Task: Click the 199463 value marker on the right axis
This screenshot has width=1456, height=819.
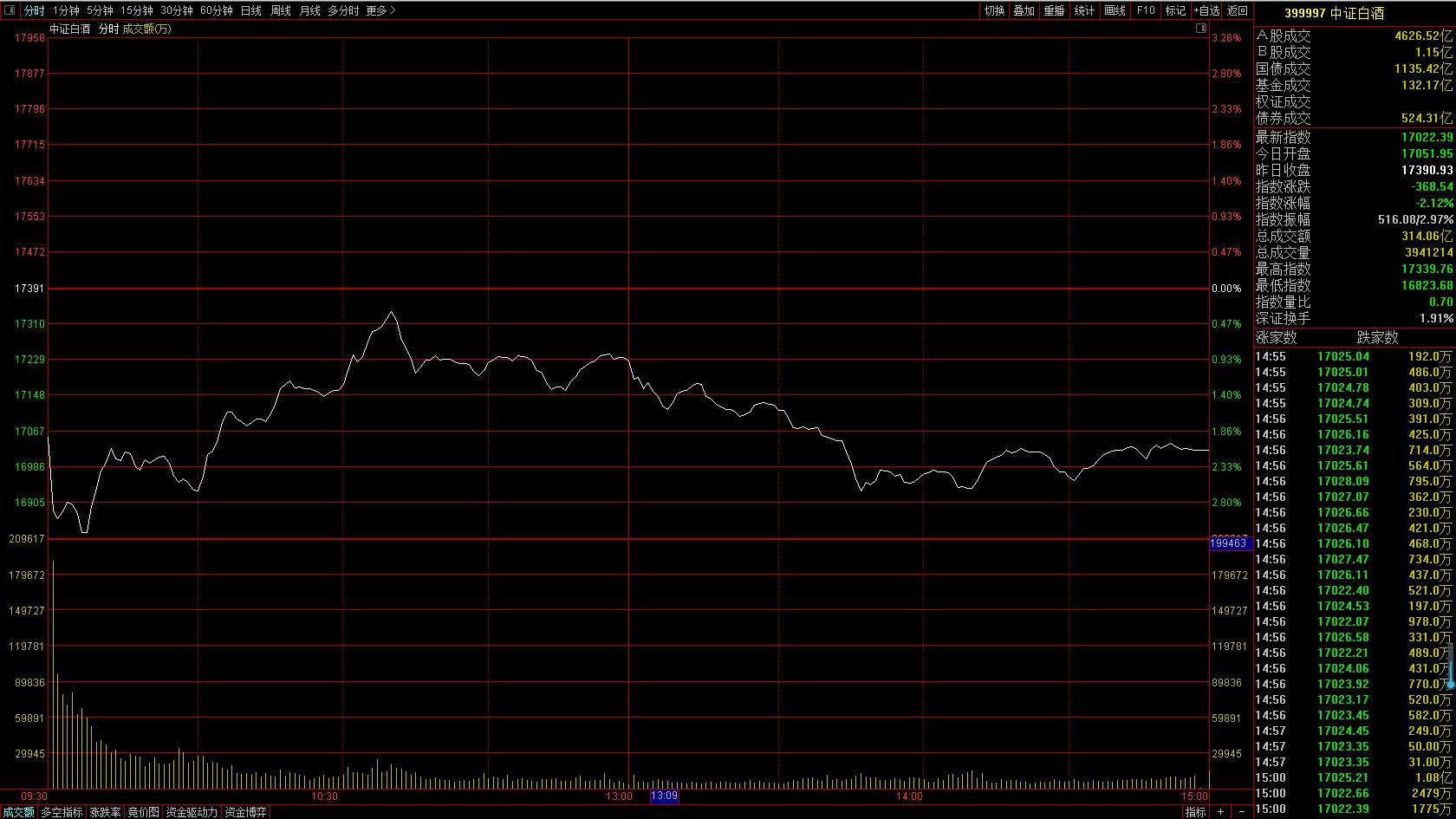Action: (x=1230, y=543)
